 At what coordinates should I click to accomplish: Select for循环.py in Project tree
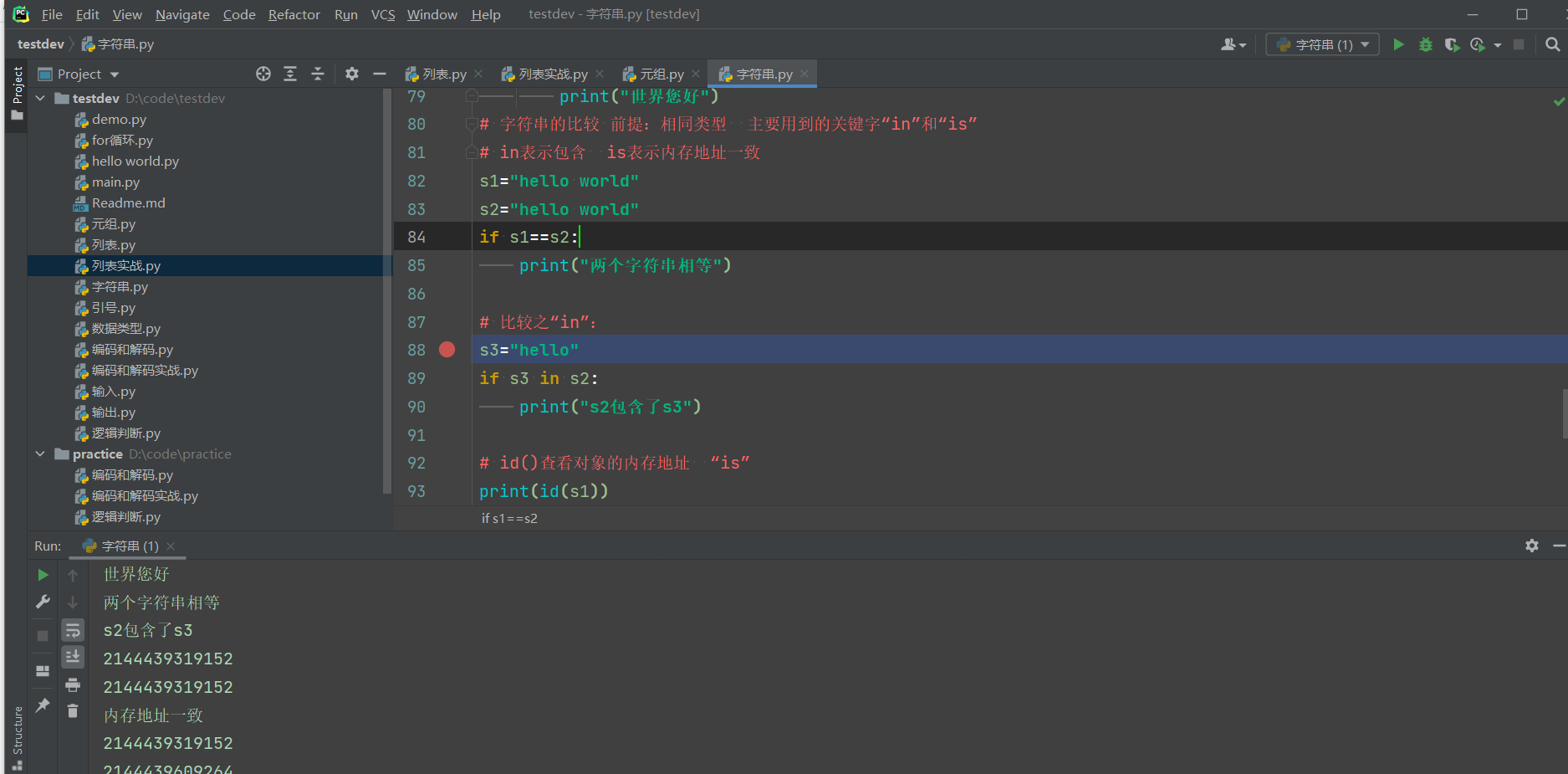click(x=122, y=140)
